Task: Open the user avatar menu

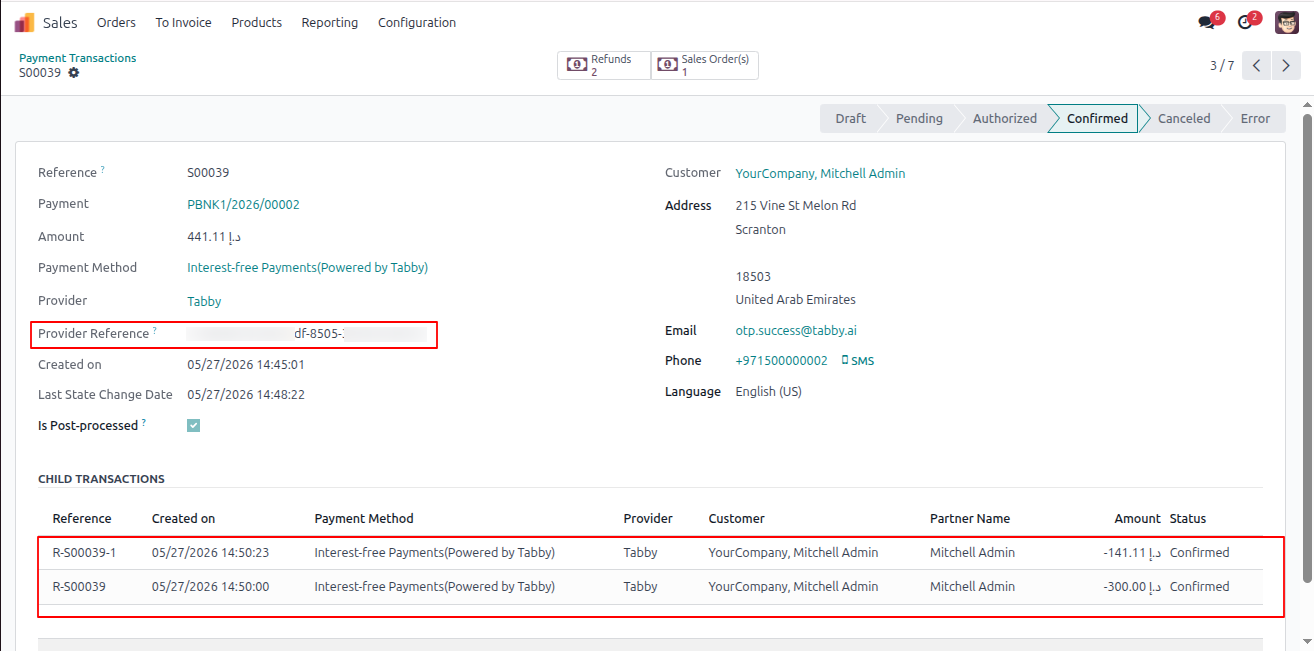Action: [x=1286, y=22]
